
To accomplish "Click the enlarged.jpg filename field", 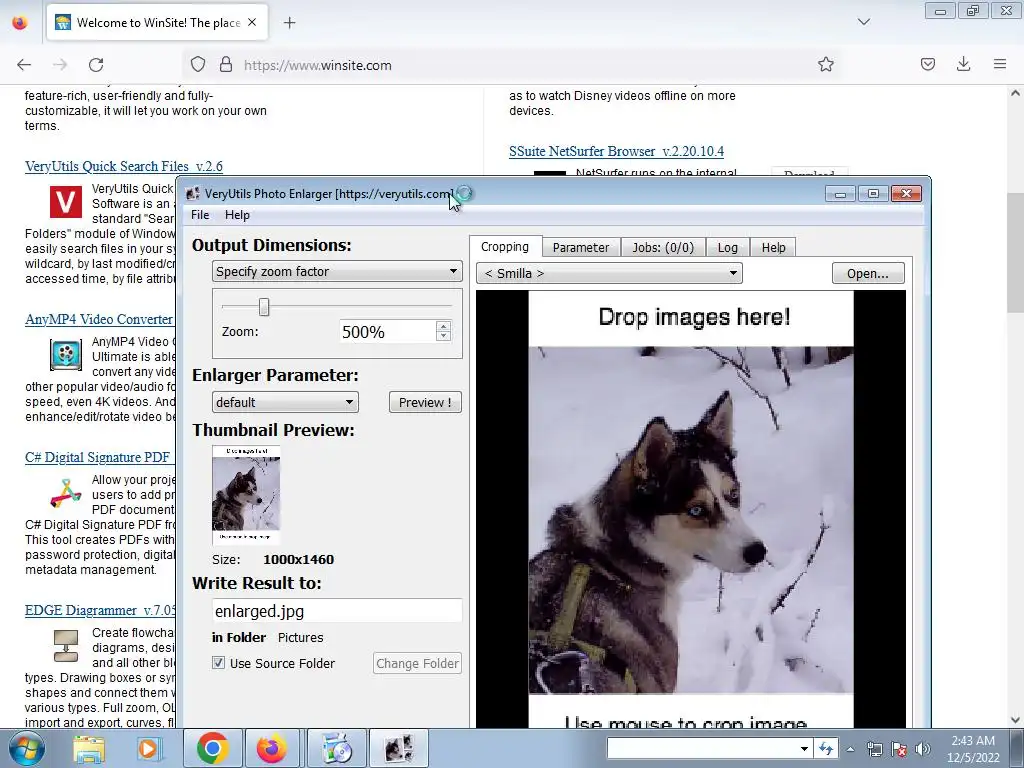I will coord(337,611).
